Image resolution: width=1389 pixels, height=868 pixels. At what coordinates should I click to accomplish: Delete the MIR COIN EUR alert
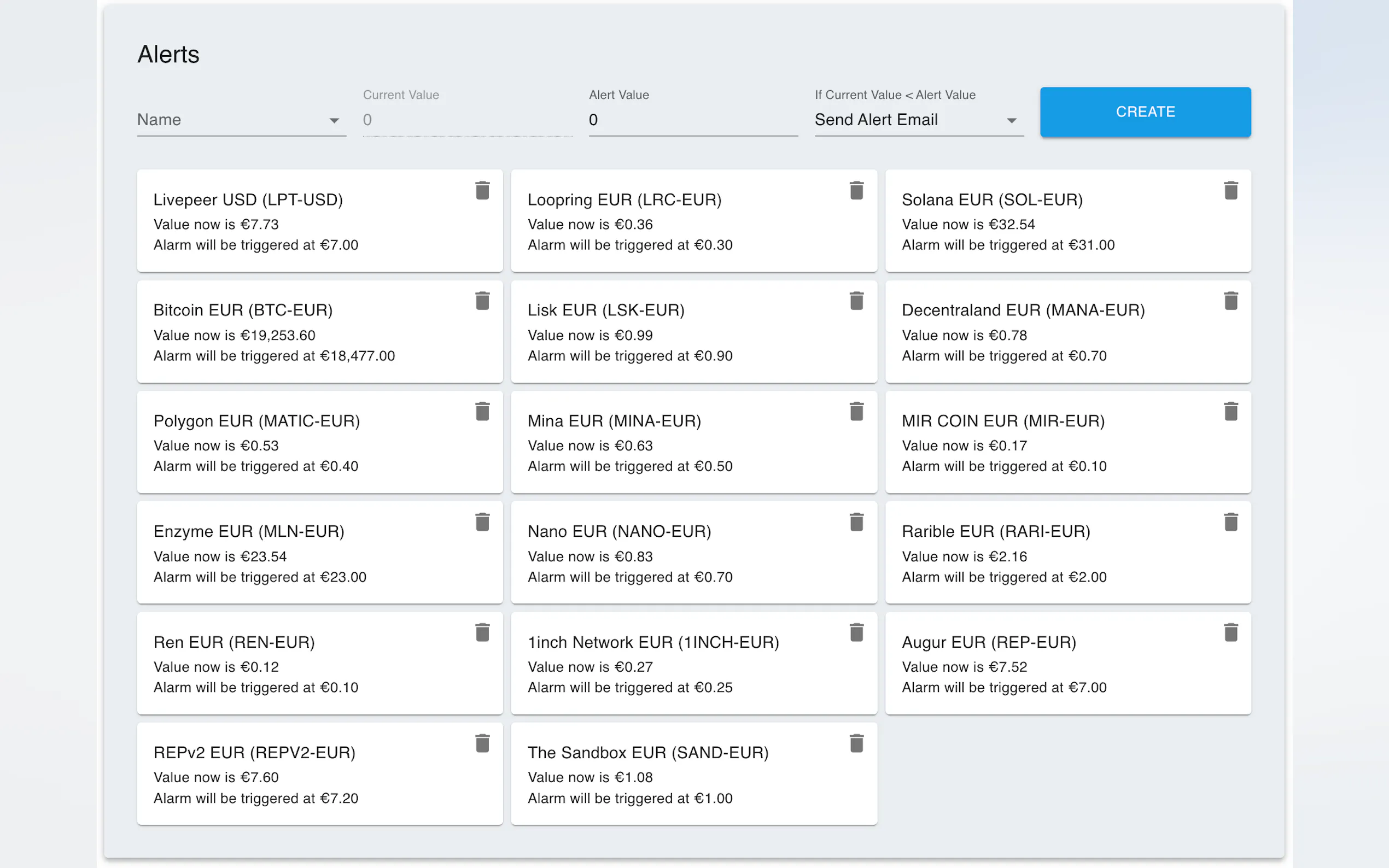click(1230, 412)
